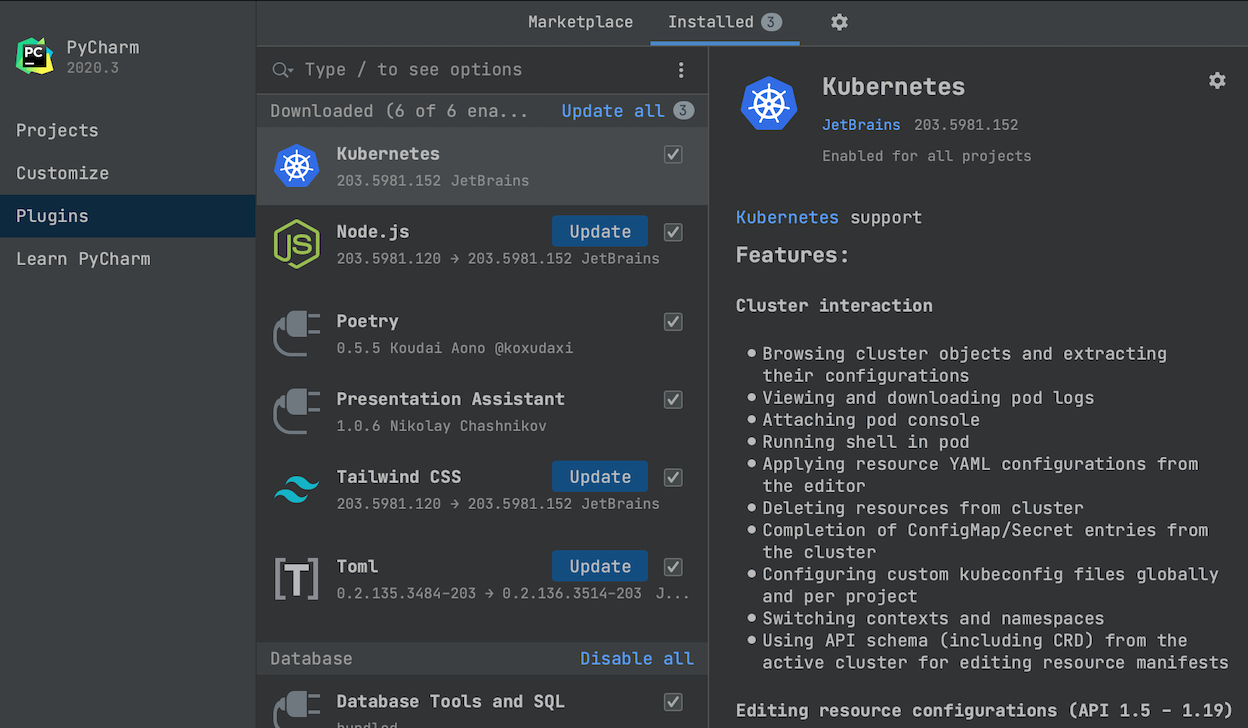Click the Poetry version and author line
1248x728 pixels.
tap(454, 348)
